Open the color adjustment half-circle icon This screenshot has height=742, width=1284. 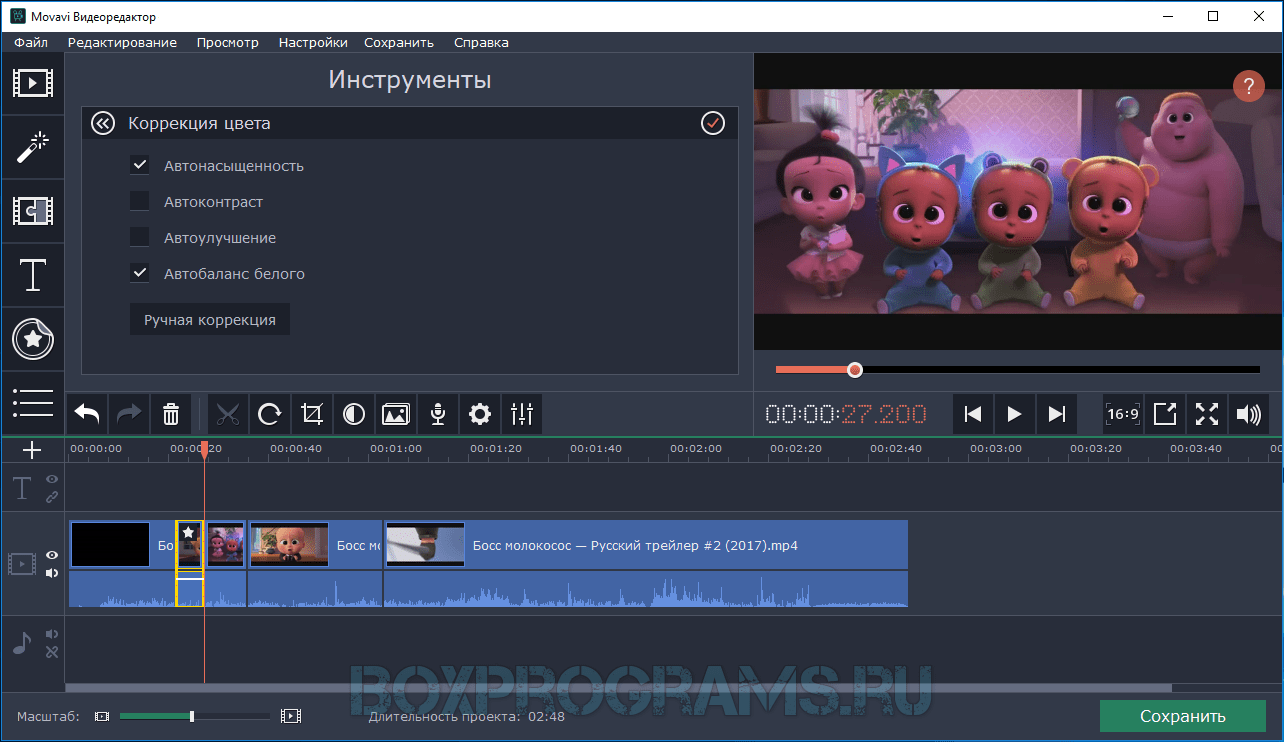[x=354, y=413]
